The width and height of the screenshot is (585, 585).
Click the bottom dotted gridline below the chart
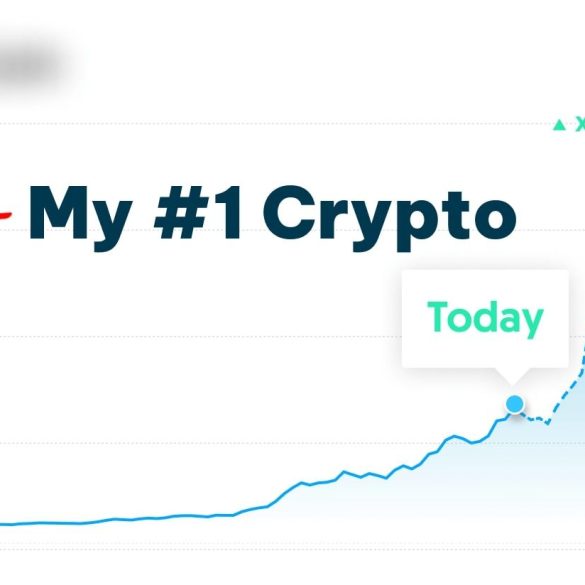click(x=292, y=549)
